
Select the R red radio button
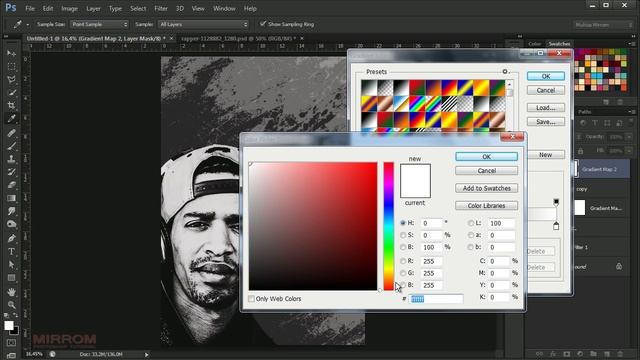403,261
